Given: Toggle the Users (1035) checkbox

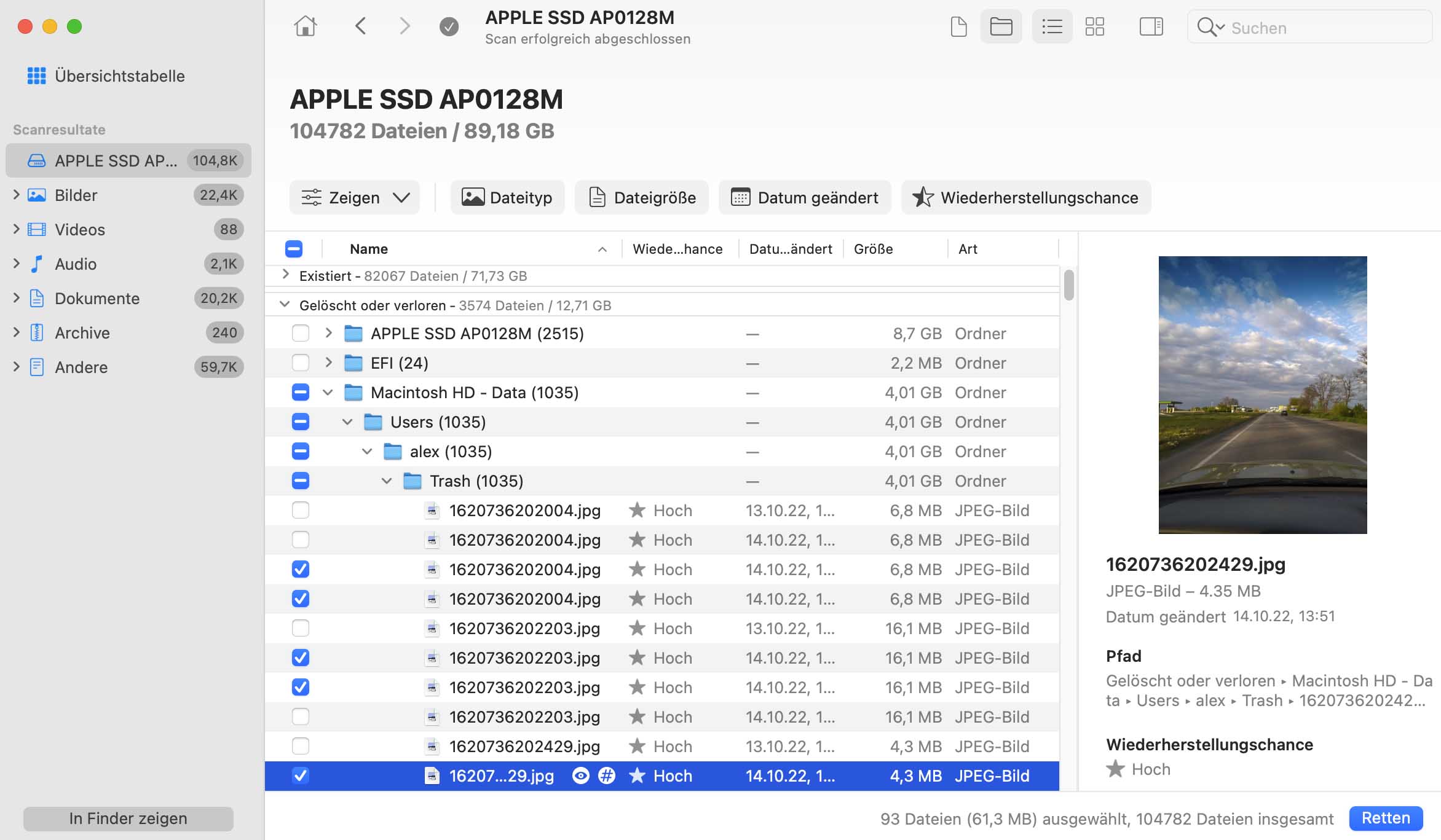Looking at the screenshot, I should pyautogui.click(x=301, y=422).
